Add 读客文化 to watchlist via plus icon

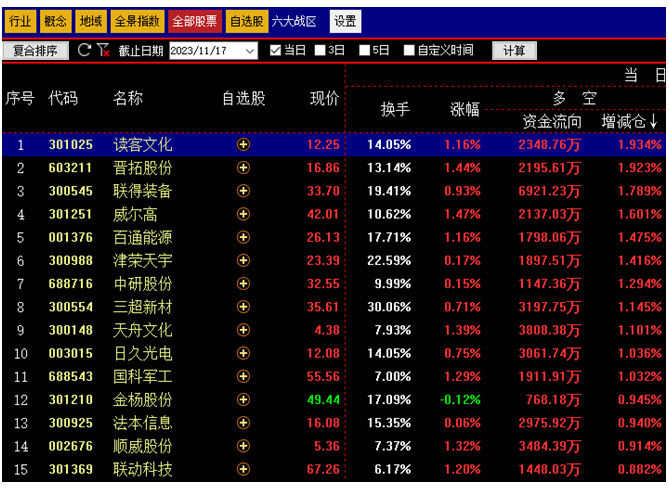tap(243, 145)
